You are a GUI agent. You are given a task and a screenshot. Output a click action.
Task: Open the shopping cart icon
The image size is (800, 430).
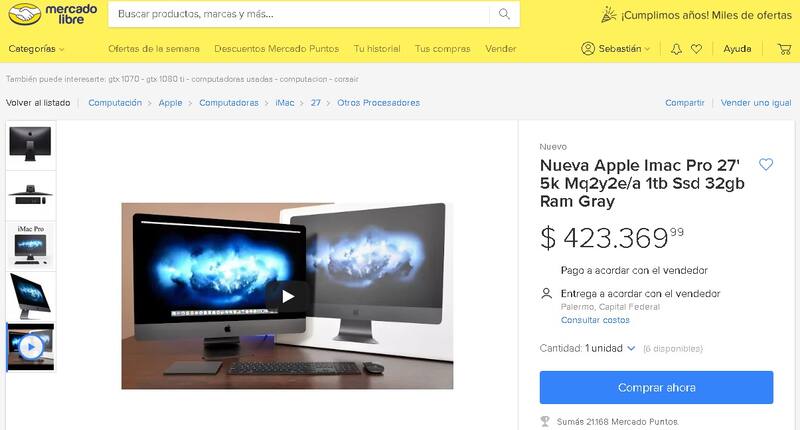click(x=784, y=49)
